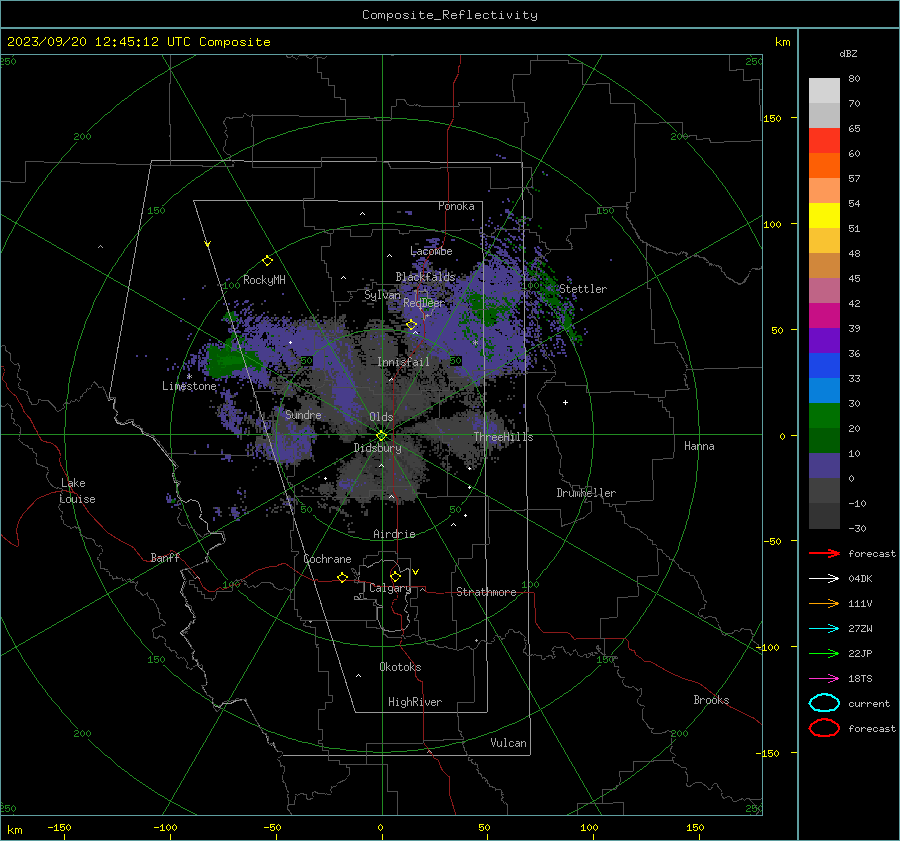Image resolution: width=900 pixels, height=841 pixels.
Task: Pick the blue 36-33 dBZ color swatch
Action: [x=824, y=366]
